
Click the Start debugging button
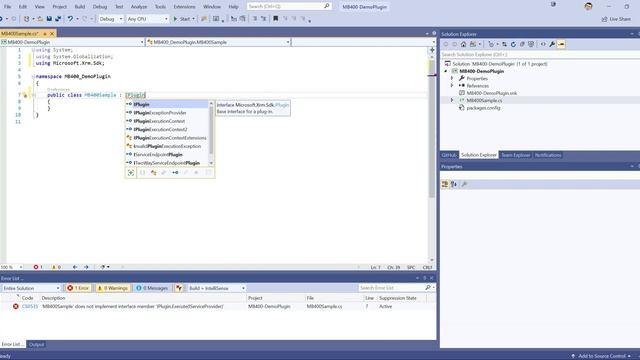[x=182, y=19]
